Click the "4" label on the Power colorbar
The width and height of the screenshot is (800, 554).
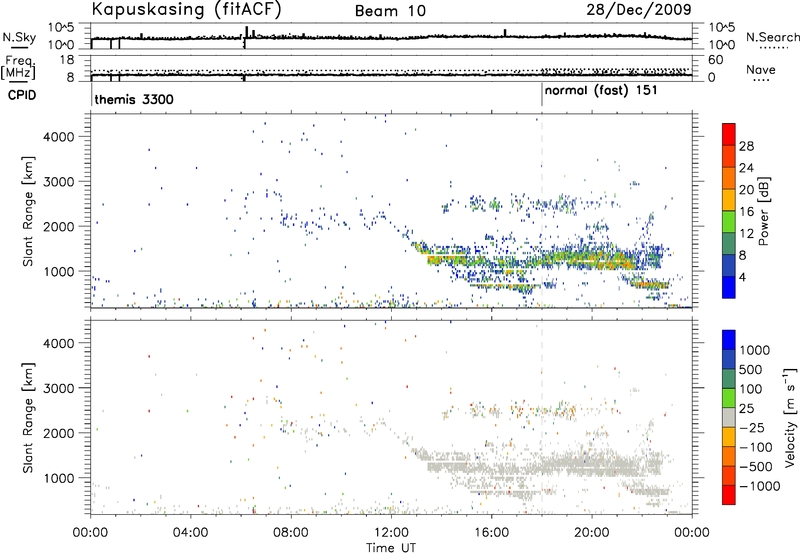(x=743, y=277)
